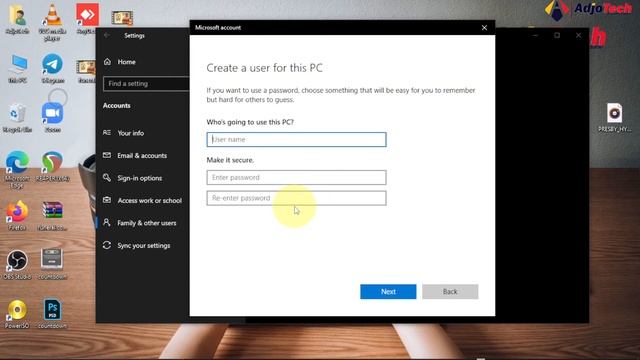Click the Settings window back arrow
This screenshot has width=640, height=360.
point(107,36)
